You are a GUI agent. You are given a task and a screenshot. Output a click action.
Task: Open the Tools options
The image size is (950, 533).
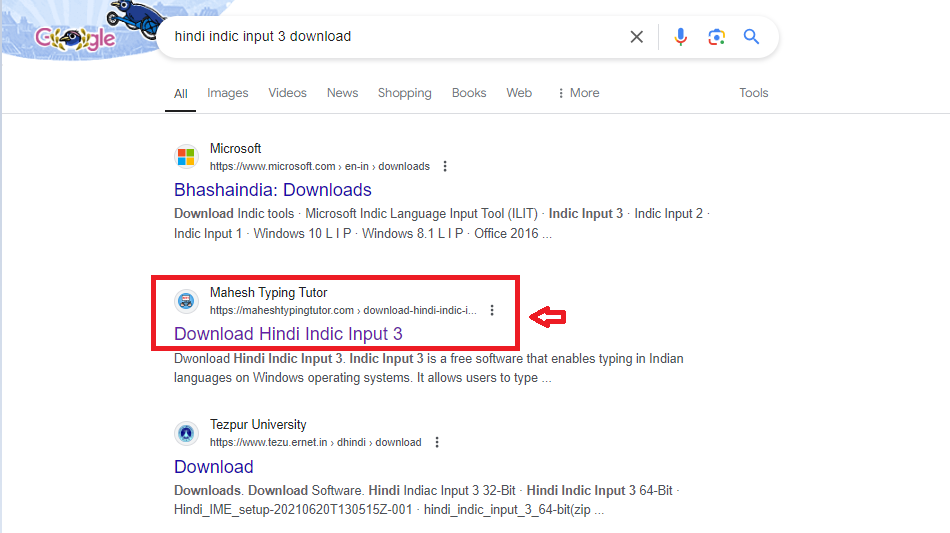pyautogui.click(x=754, y=93)
